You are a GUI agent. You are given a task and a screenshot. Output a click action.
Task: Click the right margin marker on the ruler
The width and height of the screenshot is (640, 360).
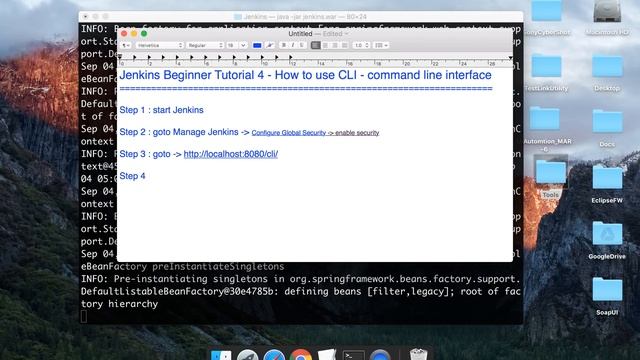(510, 58)
